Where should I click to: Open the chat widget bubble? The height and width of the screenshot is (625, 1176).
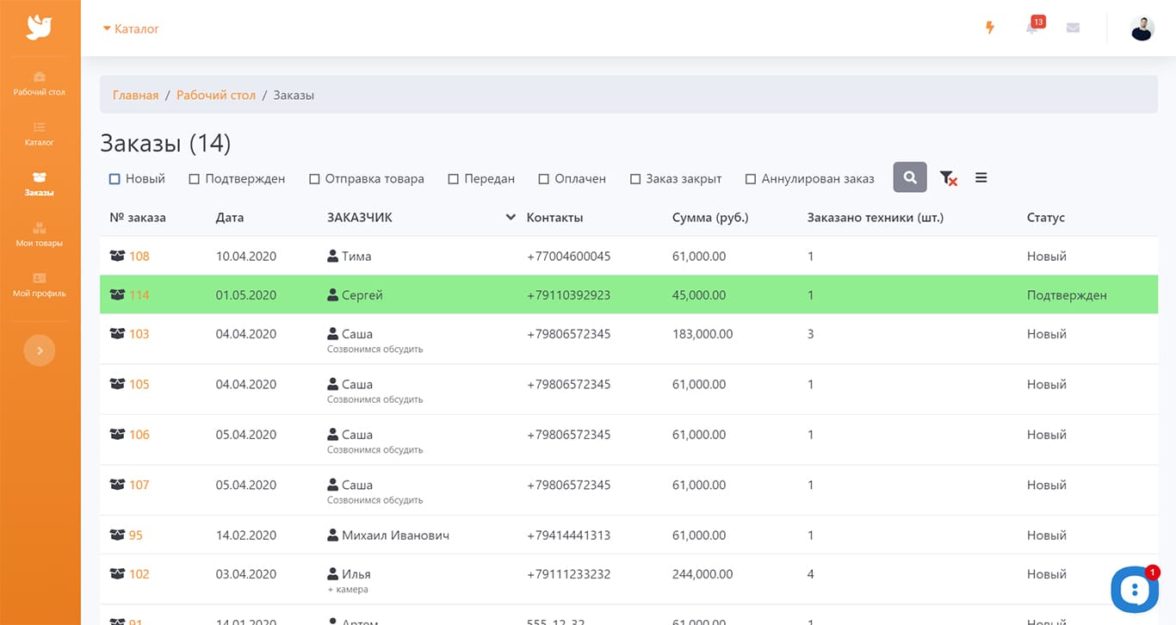click(1134, 588)
